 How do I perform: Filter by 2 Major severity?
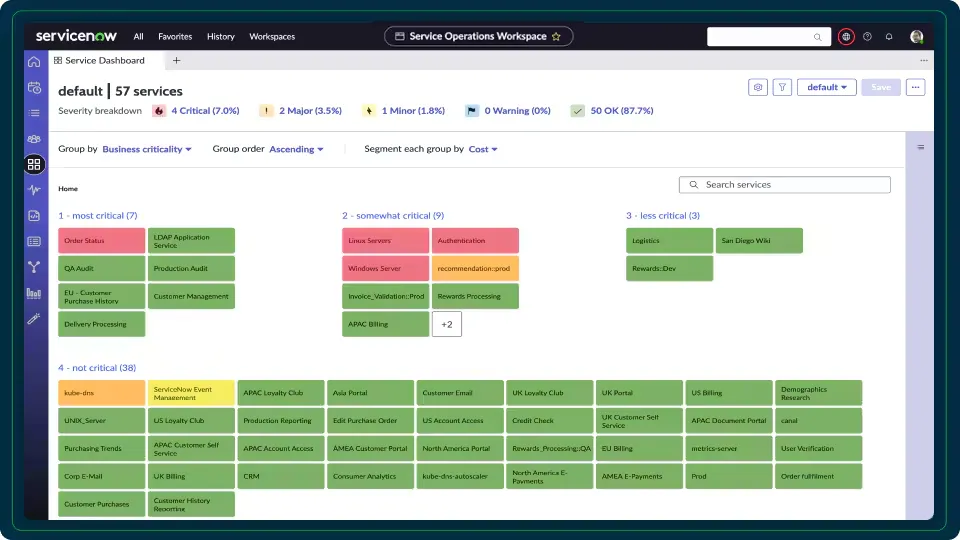point(310,111)
